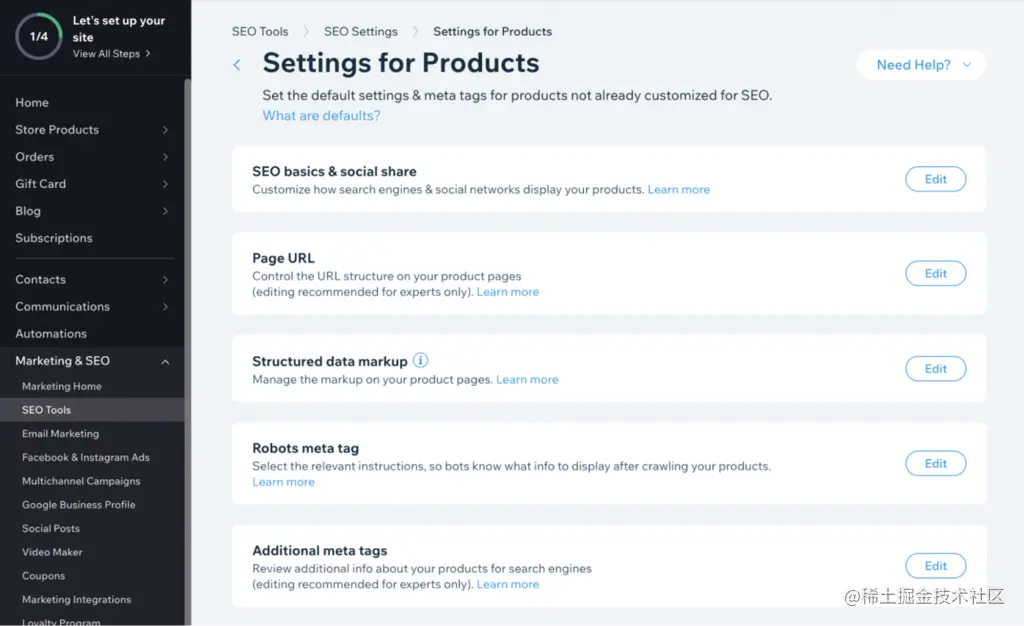Click the back arrow beside Settings for Products
Image resolution: width=1024 pixels, height=626 pixels.
click(237, 65)
